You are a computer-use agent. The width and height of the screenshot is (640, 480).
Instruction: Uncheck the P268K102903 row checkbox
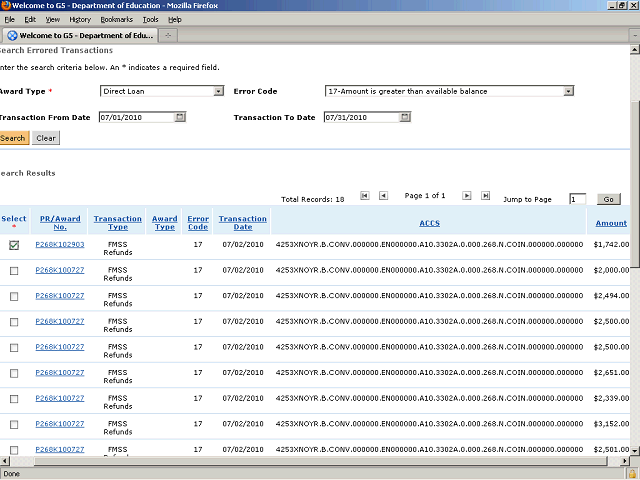click(x=14, y=245)
